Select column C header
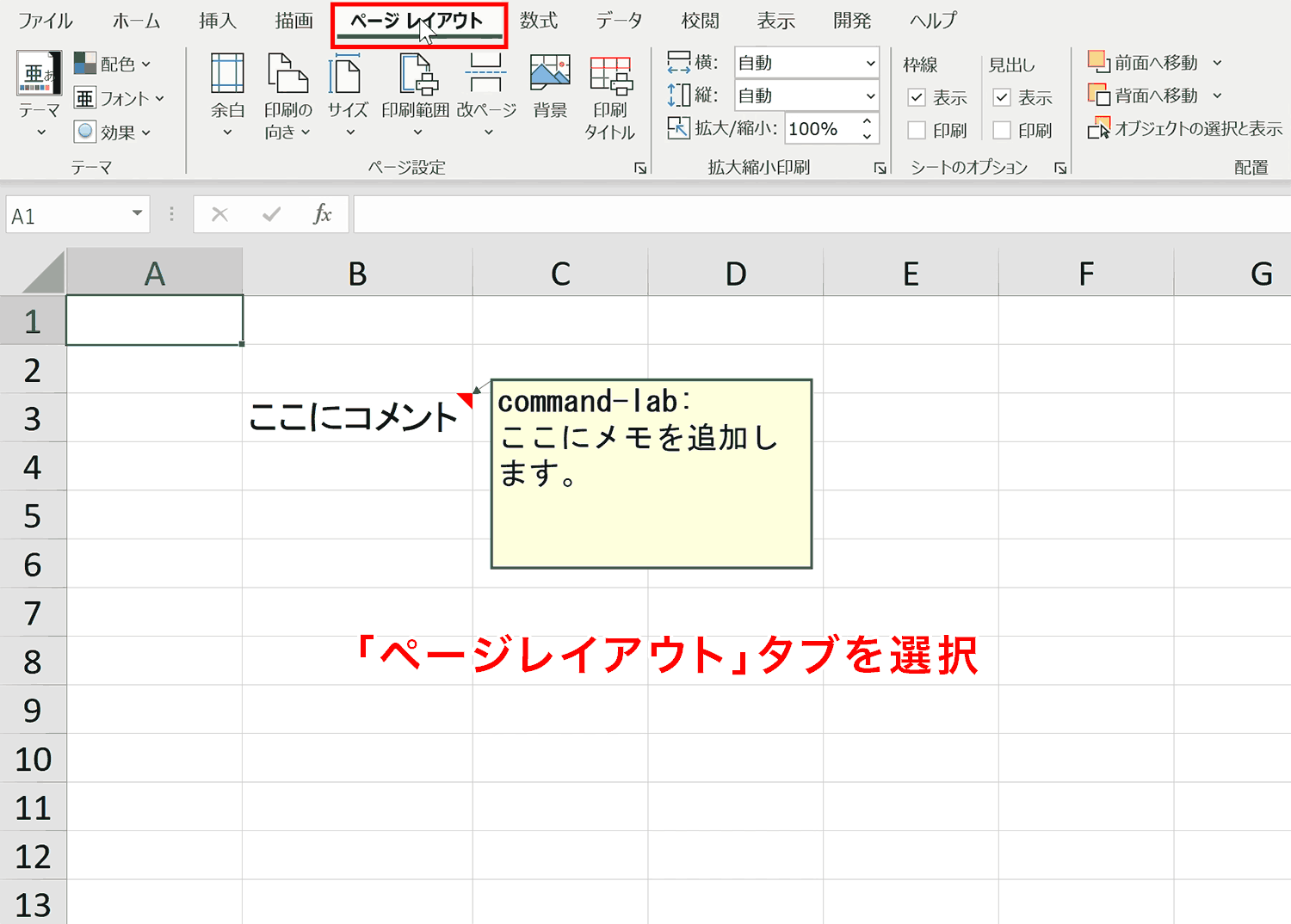This screenshot has height=924, width=1291. [560, 273]
